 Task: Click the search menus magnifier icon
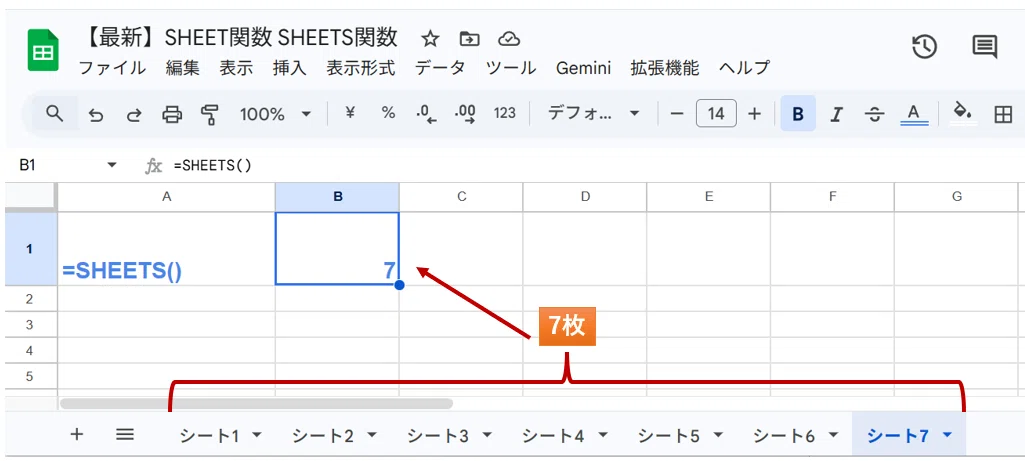click(x=55, y=114)
